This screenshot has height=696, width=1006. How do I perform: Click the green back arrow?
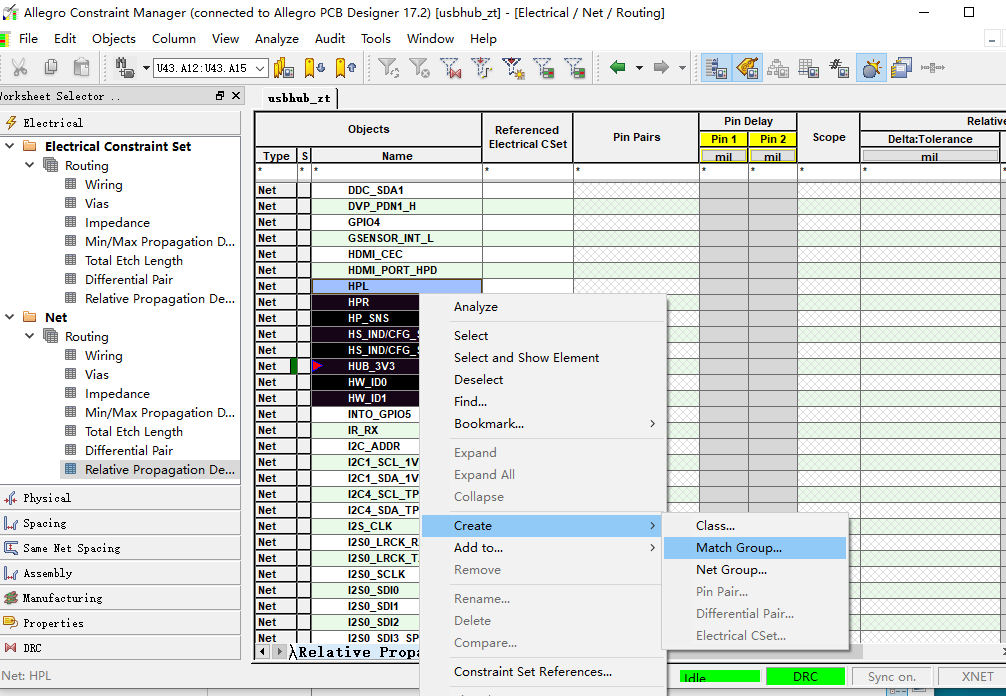[618, 67]
